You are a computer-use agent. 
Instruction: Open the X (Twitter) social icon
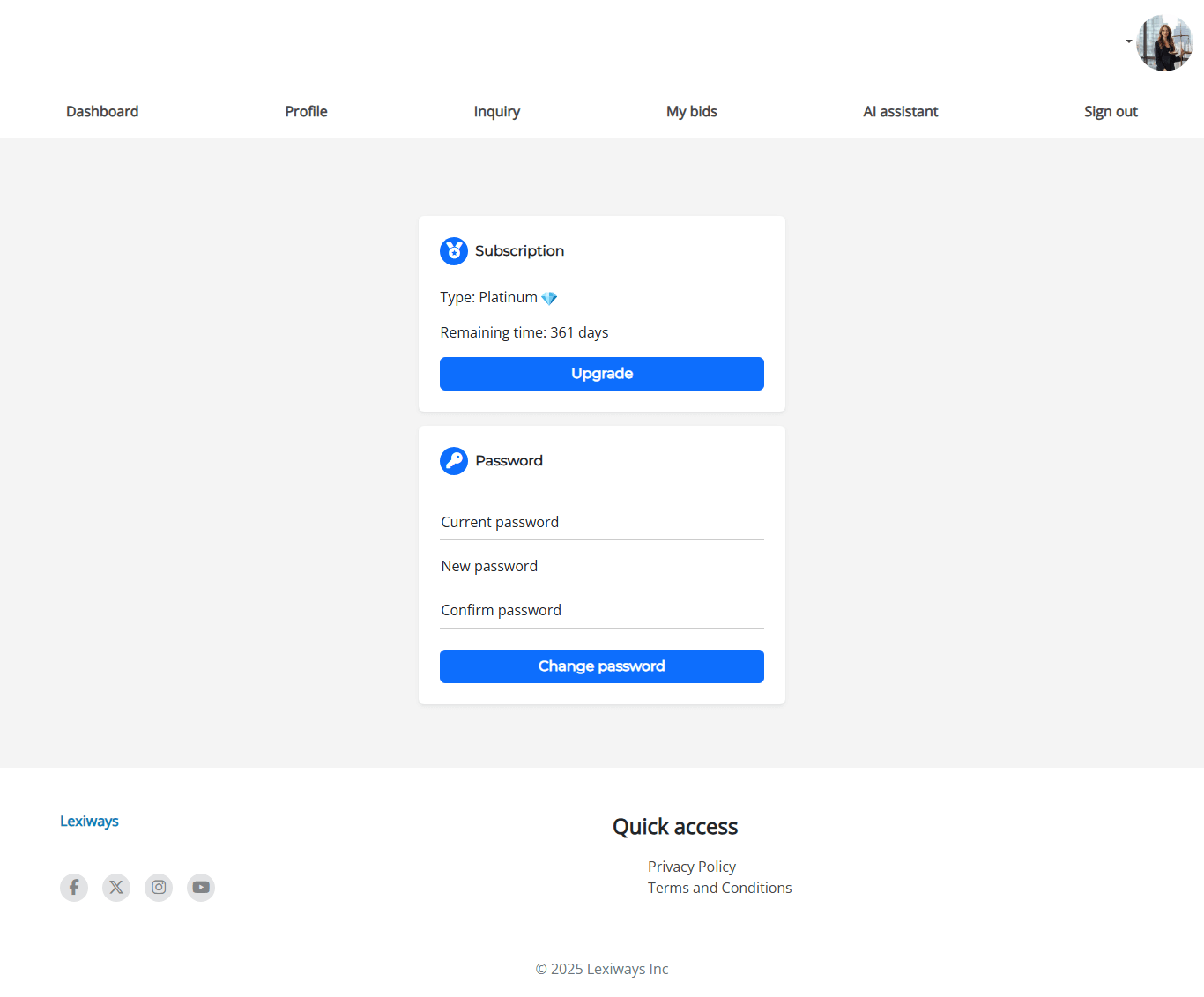116,887
